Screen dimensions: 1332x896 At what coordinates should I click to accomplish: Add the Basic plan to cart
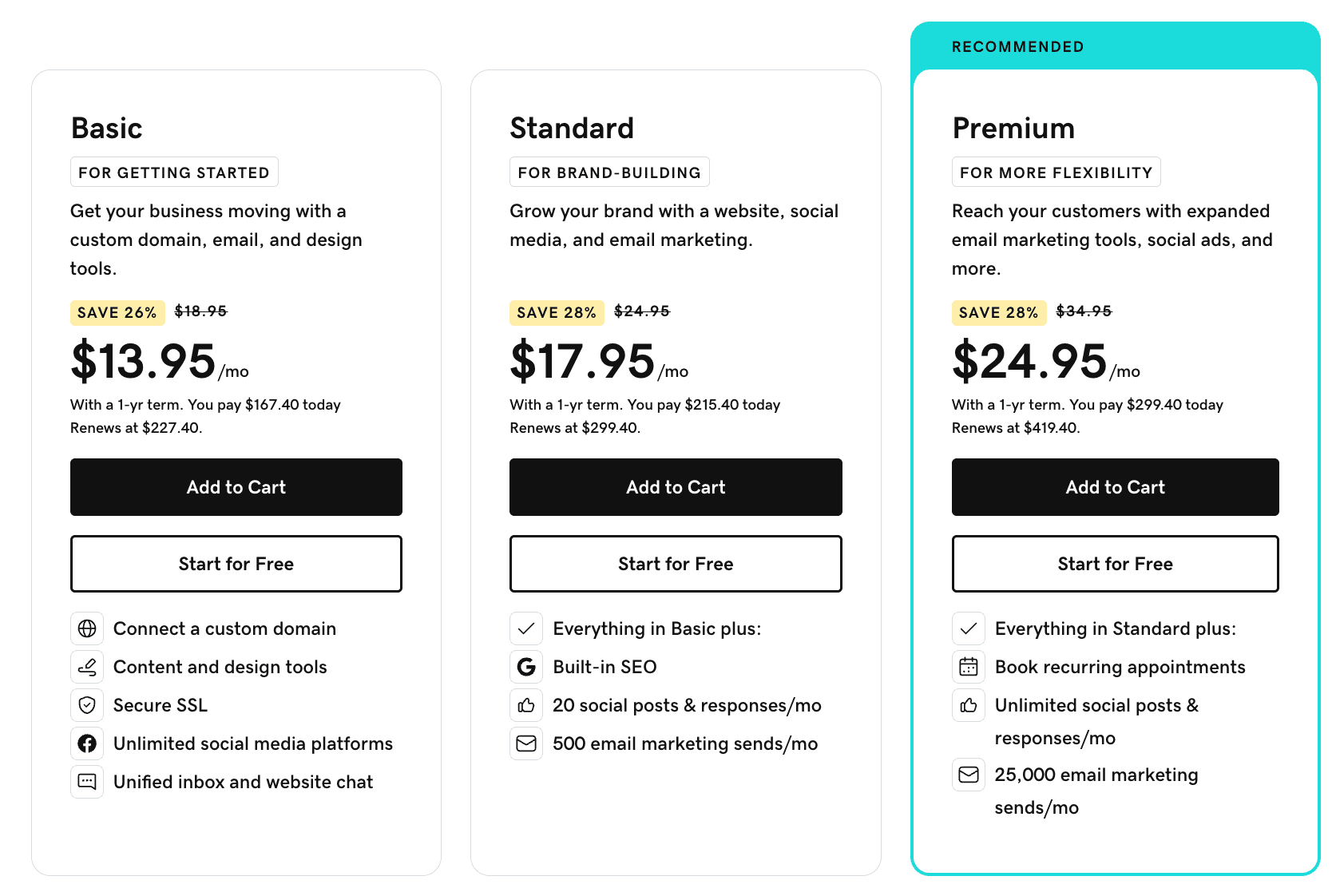click(236, 487)
